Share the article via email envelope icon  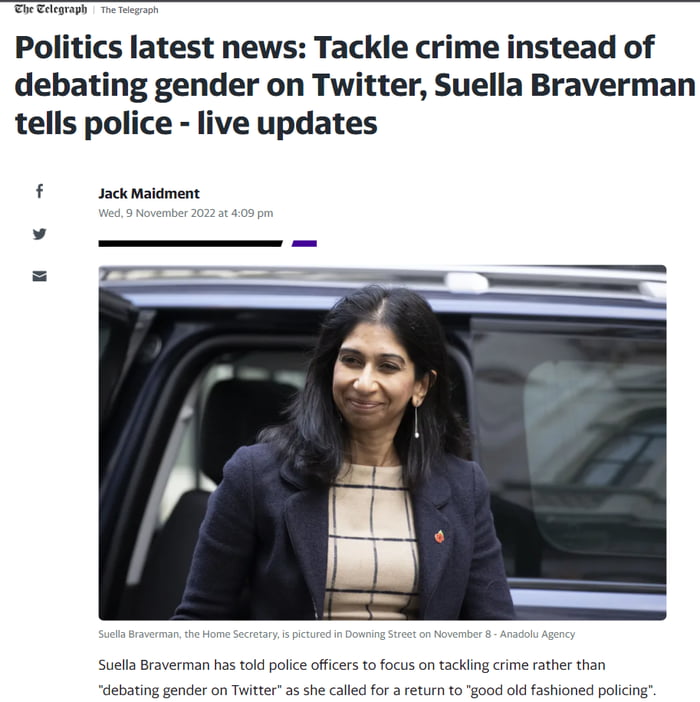tap(39, 276)
